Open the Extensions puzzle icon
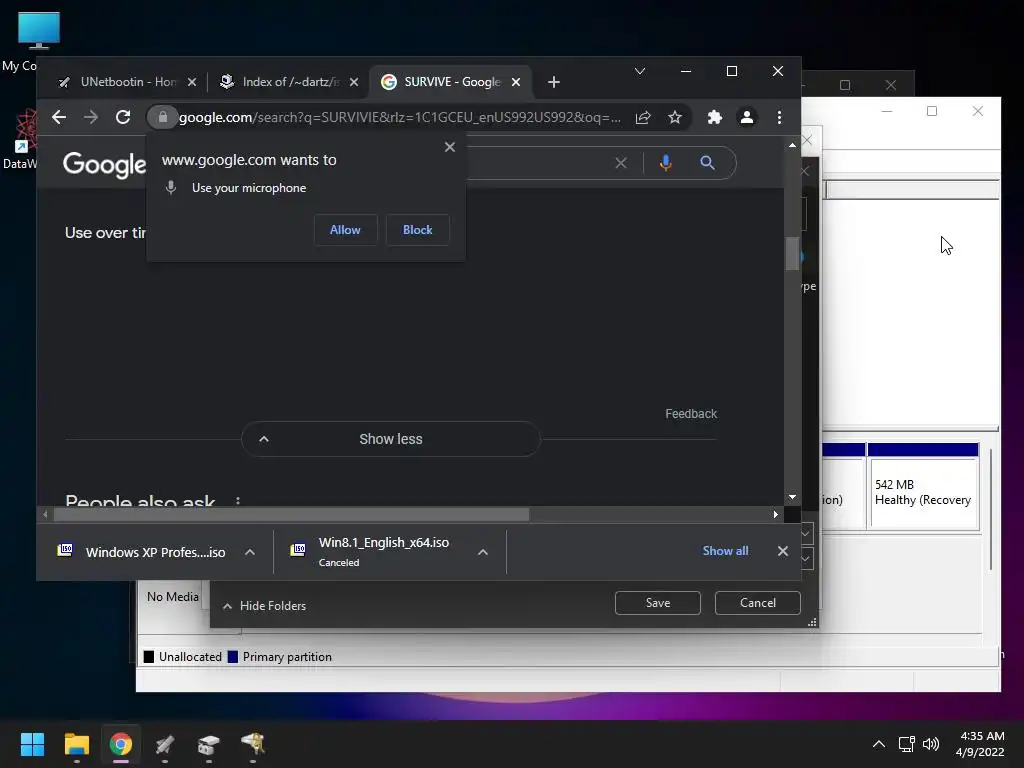The width and height of the screenshot is (1024, 768). [714, 118]
